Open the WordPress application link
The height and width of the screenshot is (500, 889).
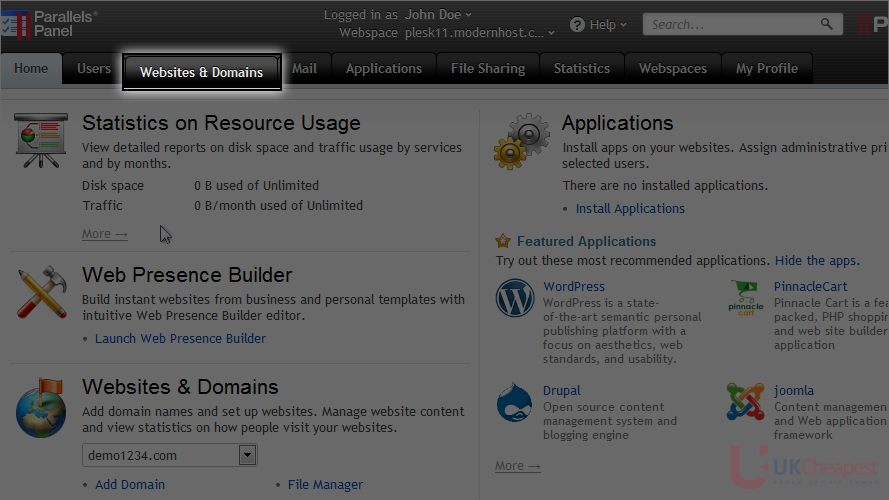point(574,287)
